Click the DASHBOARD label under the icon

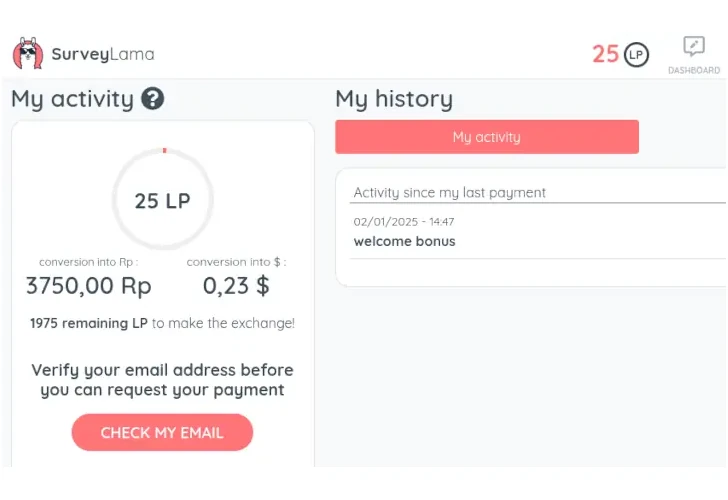(x=693, y=70)
